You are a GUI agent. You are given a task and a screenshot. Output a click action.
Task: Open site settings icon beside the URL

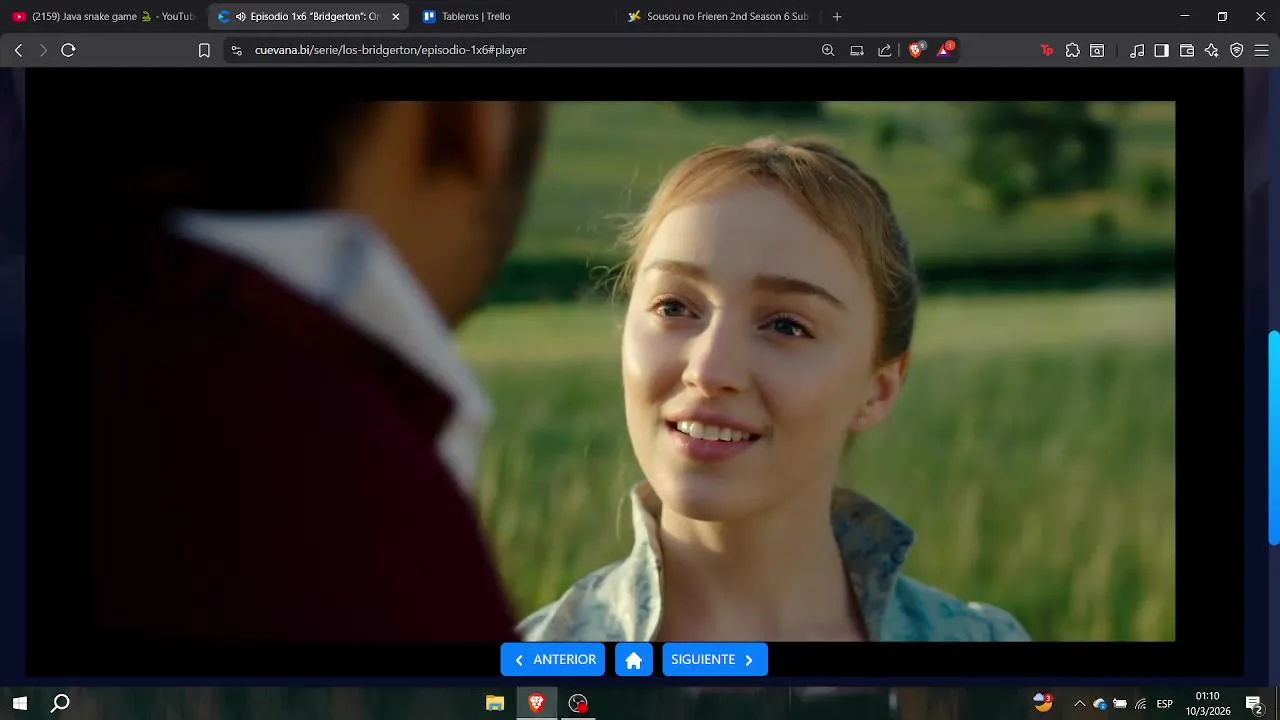(237, 50)
